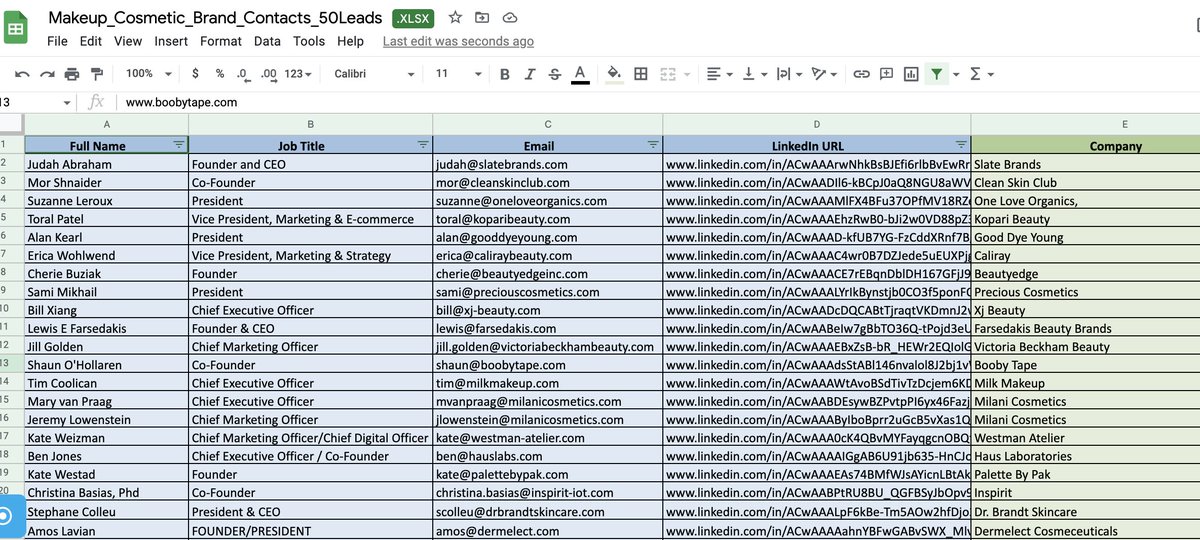The height and width of the screenshot is (540, 1200).
Task: Open the vertical align dropdown
Action: click(753, 74)
